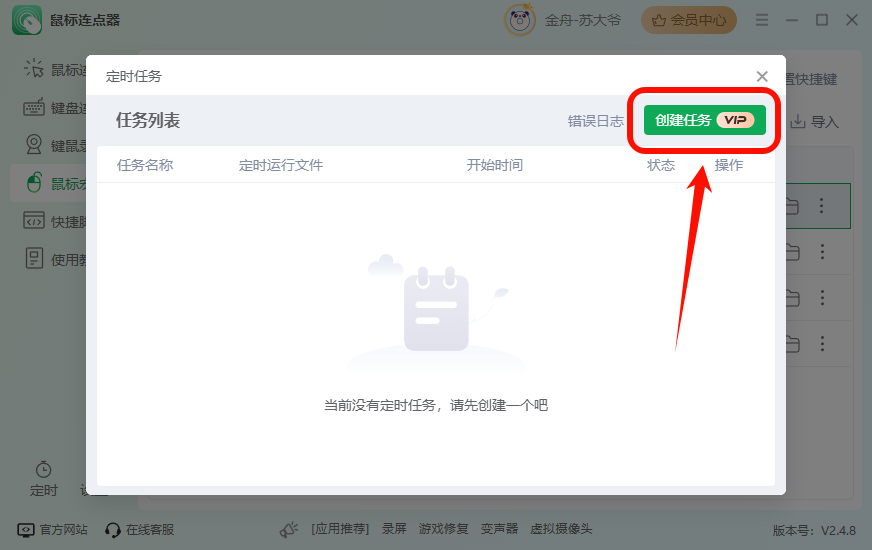Minimize the 鼠标连点器 window
This screenshot has height=550, width=872.
click(792, 21)
